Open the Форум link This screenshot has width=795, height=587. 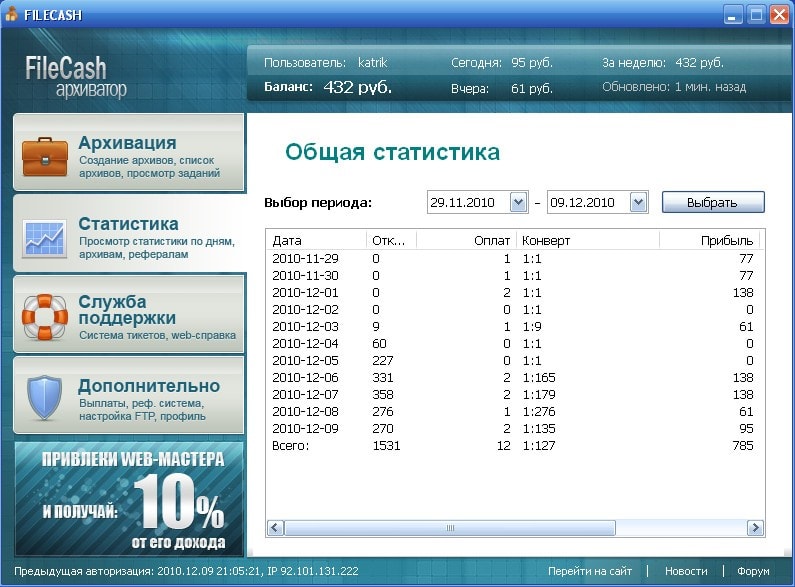pyautogui.click(x=753, y=571)
